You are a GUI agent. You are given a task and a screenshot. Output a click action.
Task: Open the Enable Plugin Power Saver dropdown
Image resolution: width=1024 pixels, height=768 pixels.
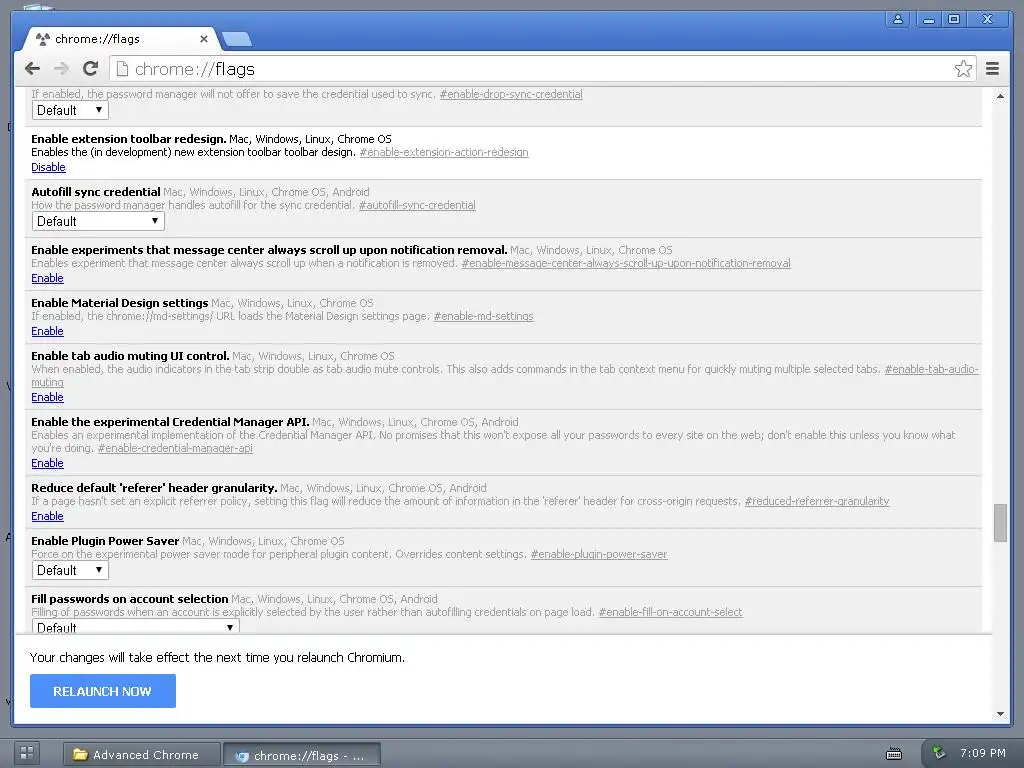(x=70, y=570)
